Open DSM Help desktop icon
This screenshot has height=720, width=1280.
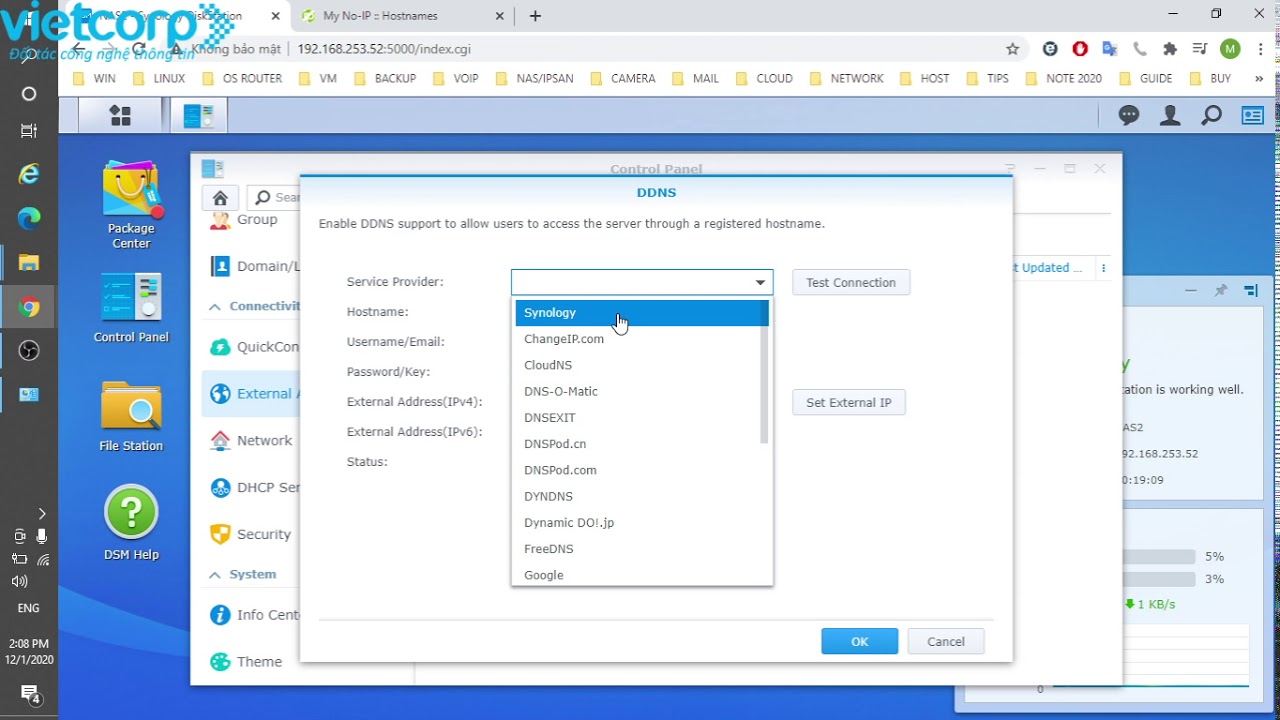pos(131,523)
